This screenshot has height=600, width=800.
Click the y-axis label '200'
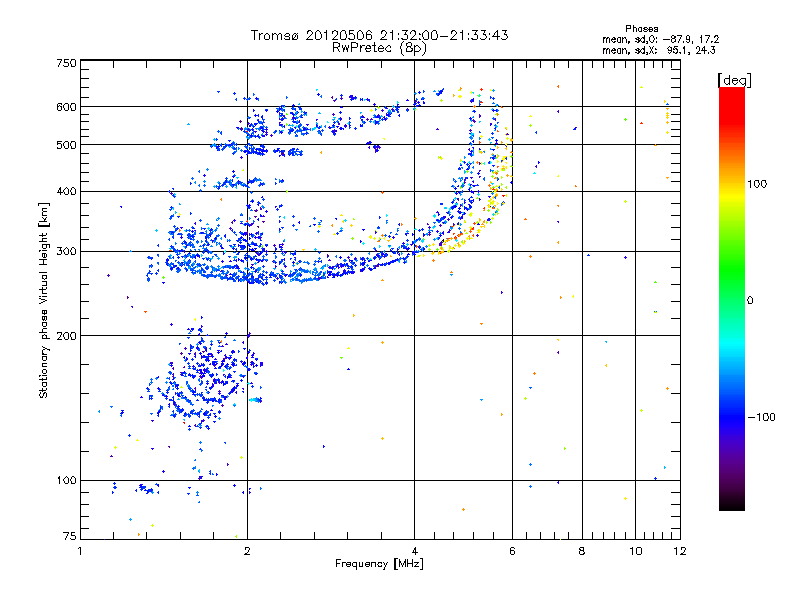[x=66, y=336]
